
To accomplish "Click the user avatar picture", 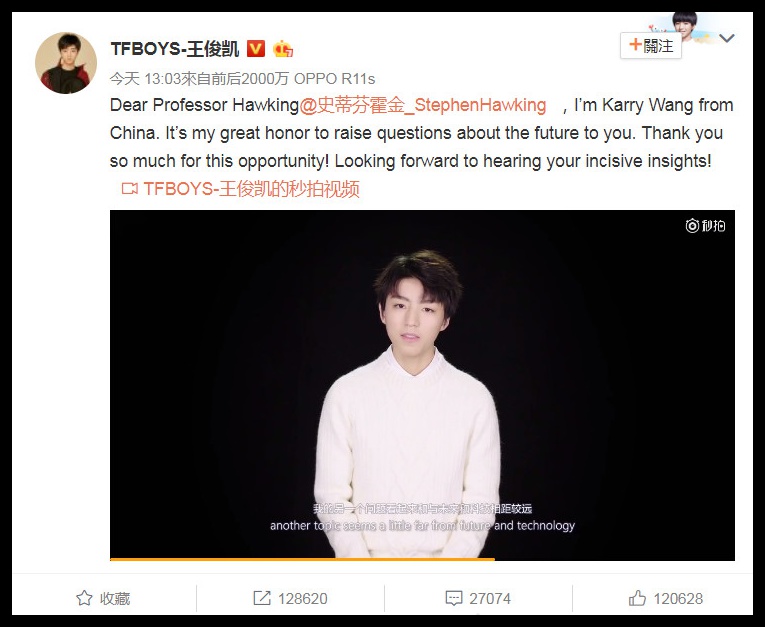I will (66, 63).
